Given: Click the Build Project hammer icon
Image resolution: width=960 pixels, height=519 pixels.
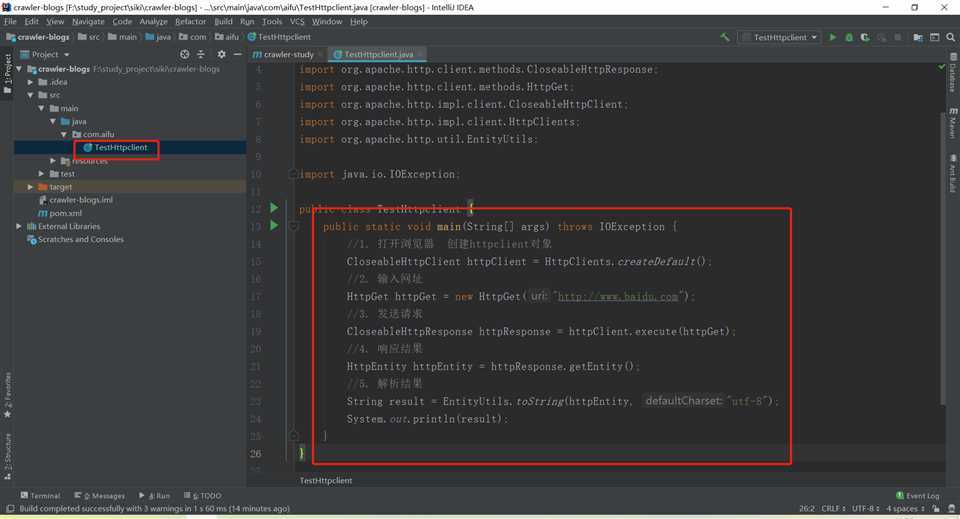Looking at the screenshot, I should click(x=725, y=37).
